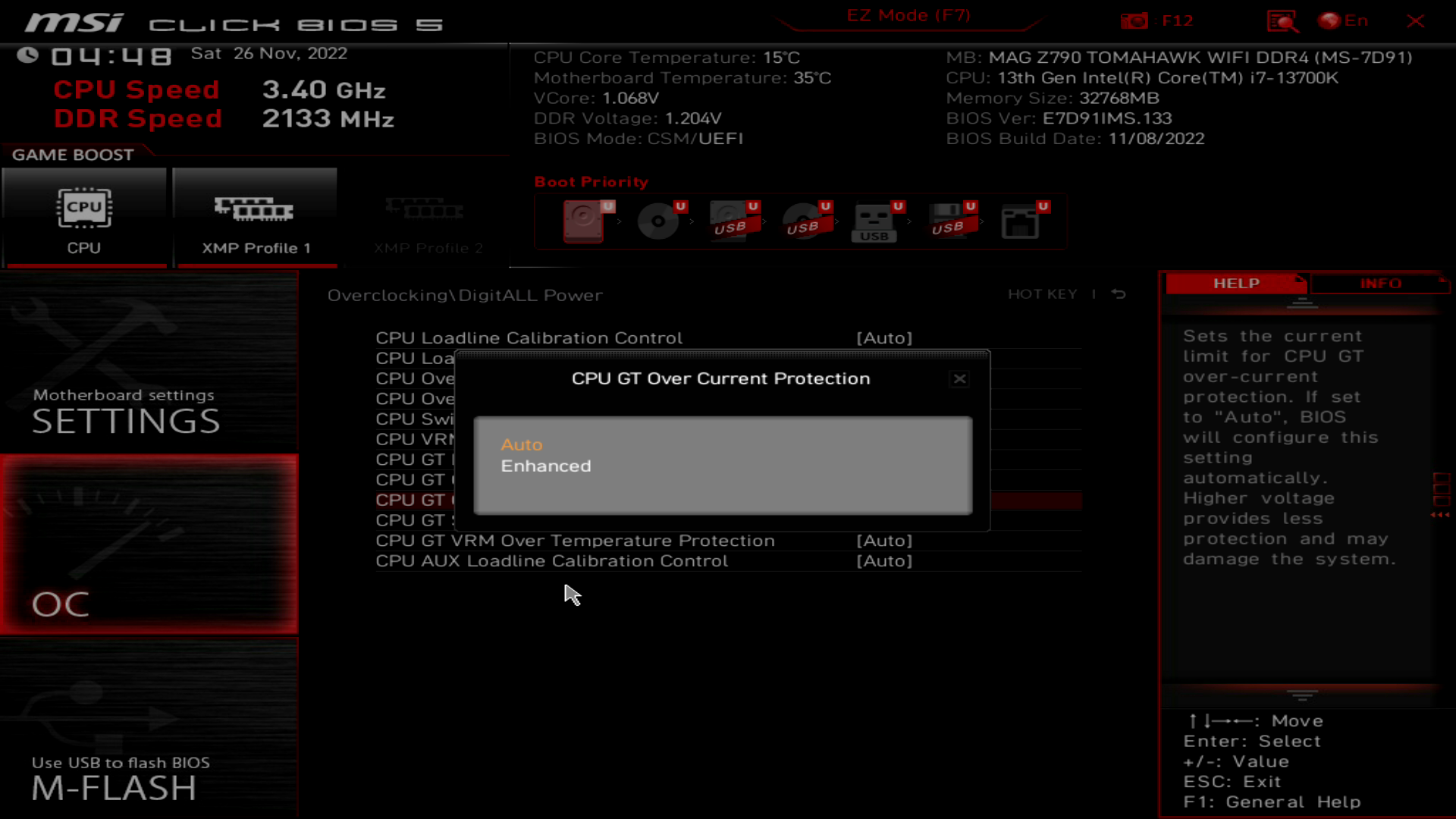Viewport: 1456px width, 819px height.
Task: Click the HOT KEY label
Action: click(1042, 294)
